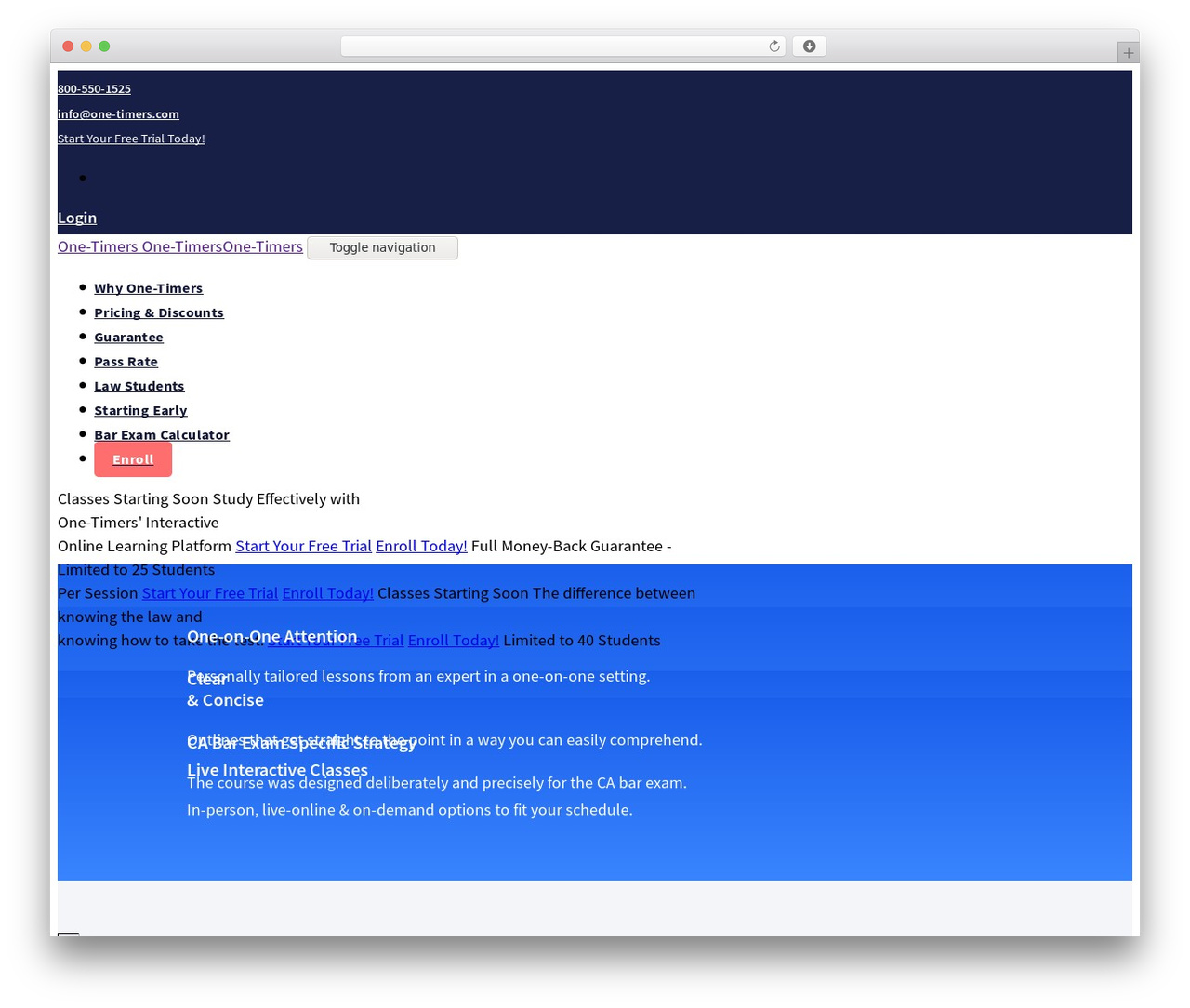Select Pricing & Discounts in the navigation
The height and width of the screenshot is (1008, 1190).
(x=159, y=312)
